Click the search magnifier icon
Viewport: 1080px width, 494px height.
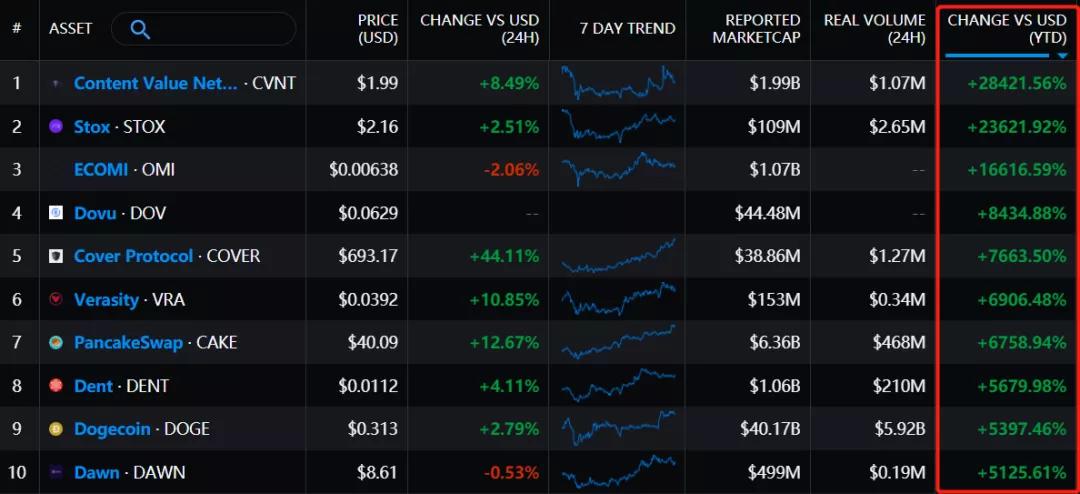140,29
